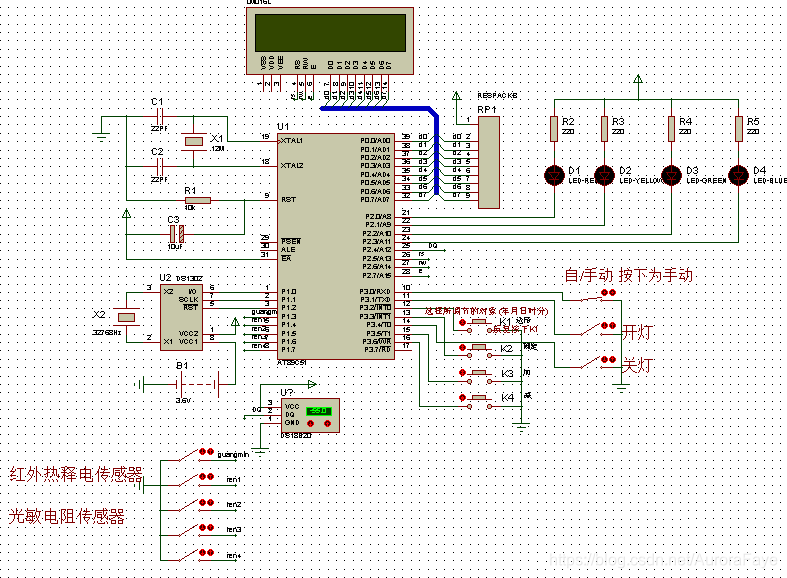Click the P2.0/A8 pin label
The image size is (787, 578).
378,217
